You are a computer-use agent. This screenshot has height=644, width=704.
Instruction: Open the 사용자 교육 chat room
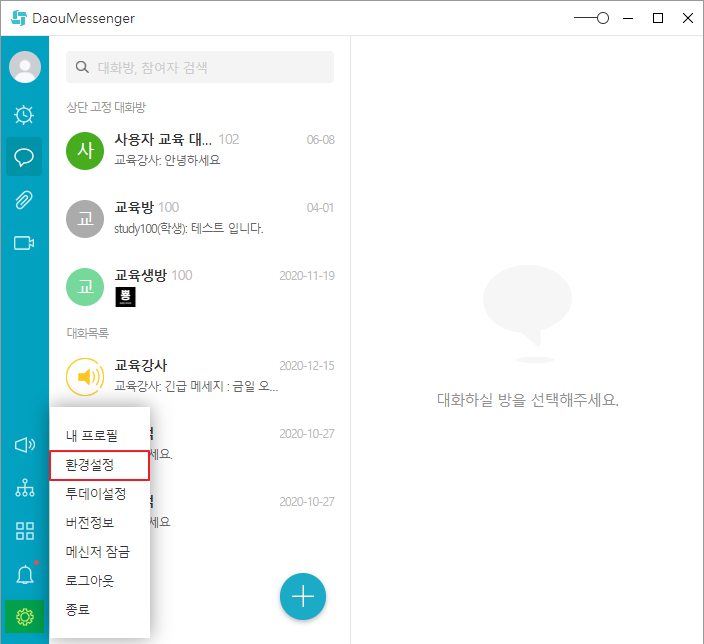pyautogui.click(x=200, y=149)
